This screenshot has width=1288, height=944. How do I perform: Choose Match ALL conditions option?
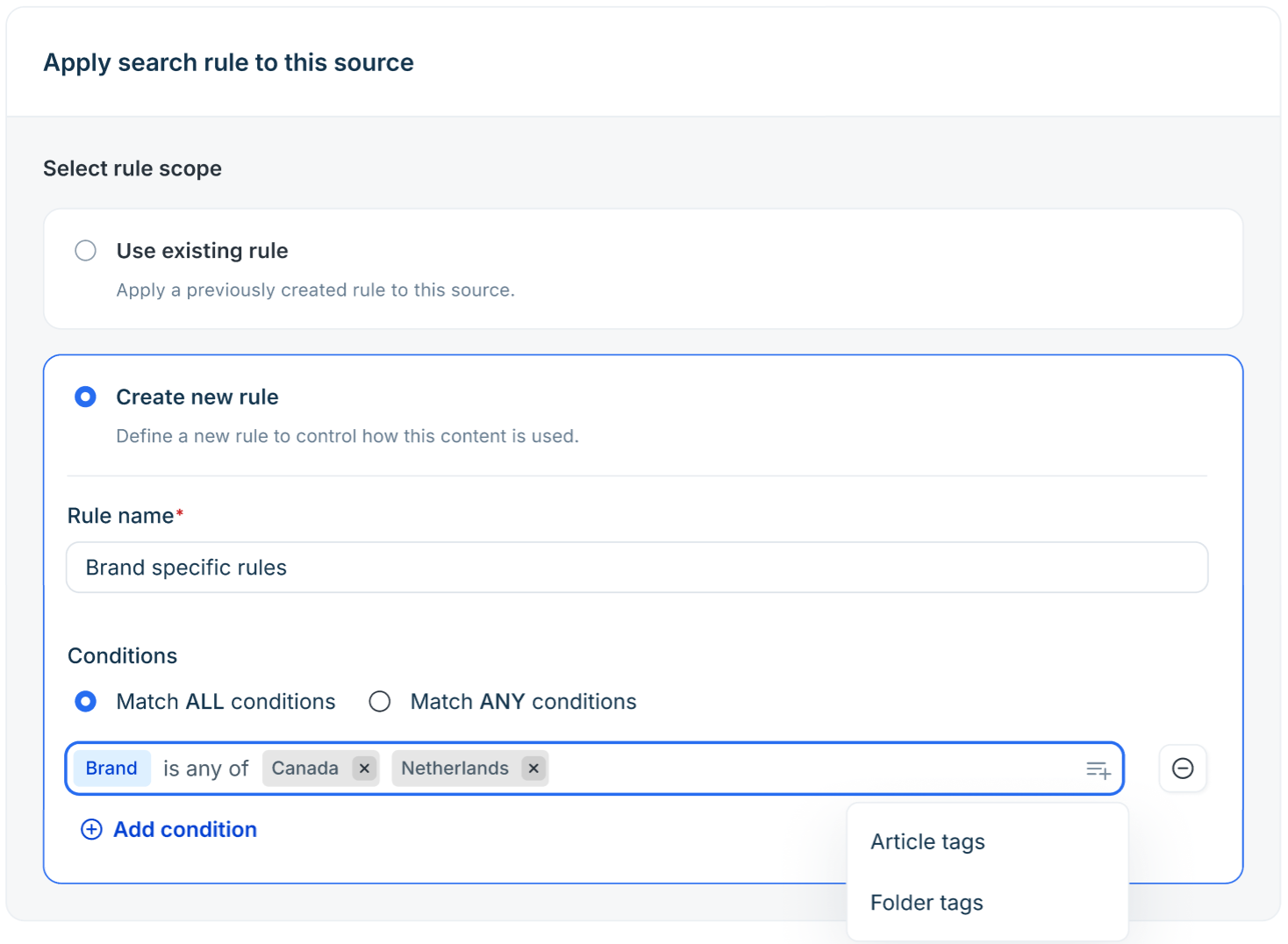[x=85, y=702]
